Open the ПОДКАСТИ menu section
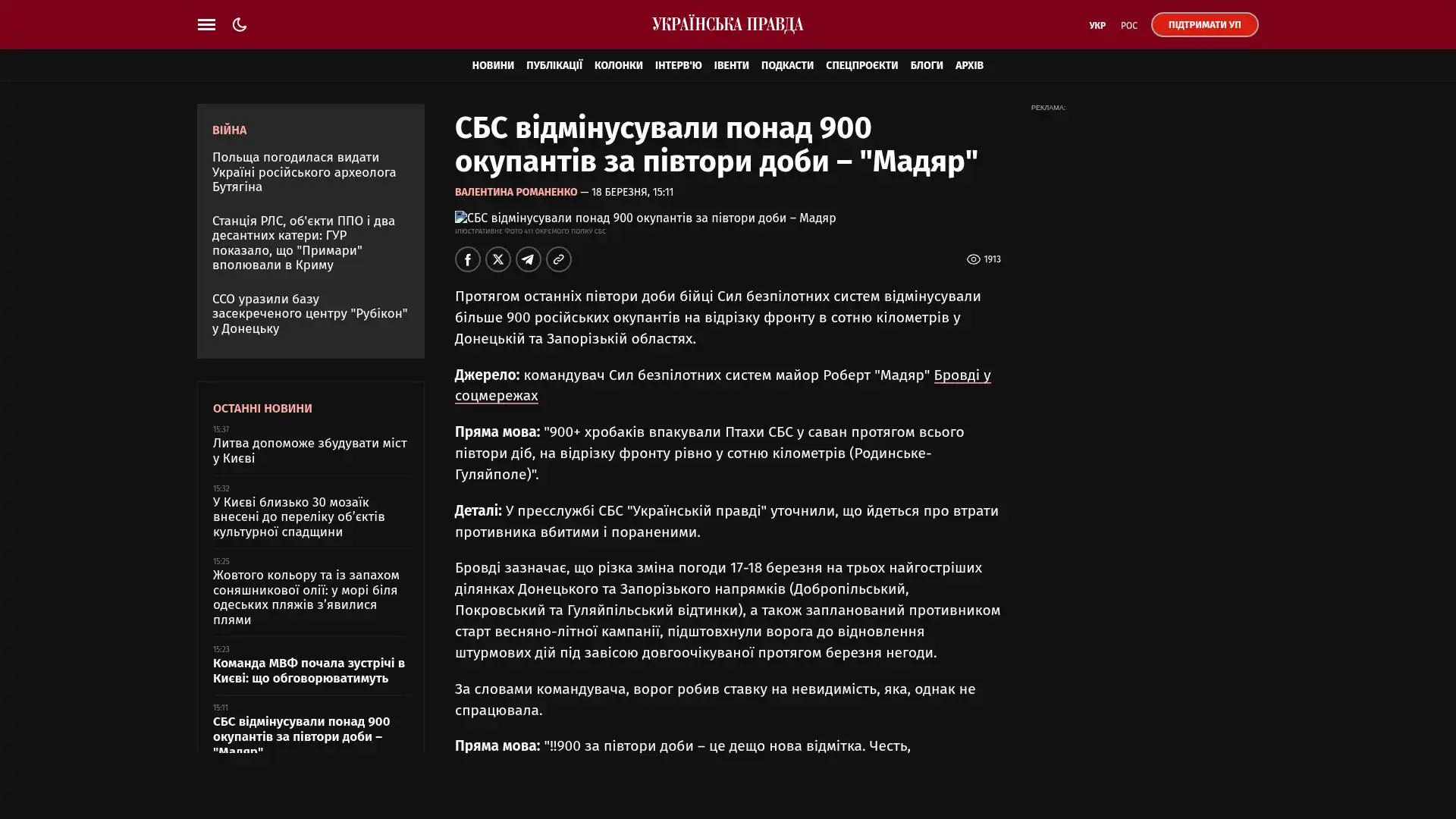 pyautogui.click(x=786, y=66)
